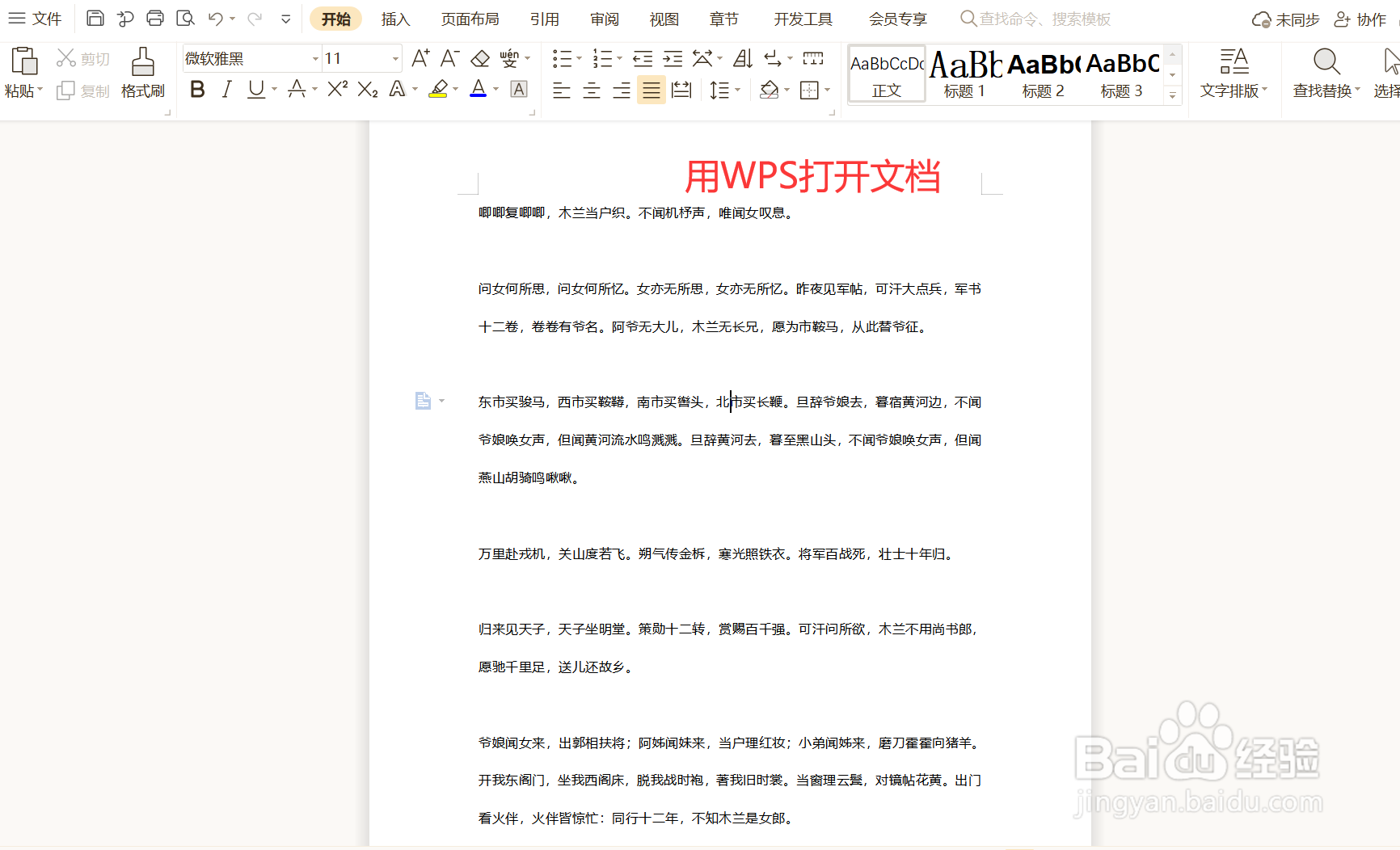Increase font size with A+ icon

tap(420, 58)
